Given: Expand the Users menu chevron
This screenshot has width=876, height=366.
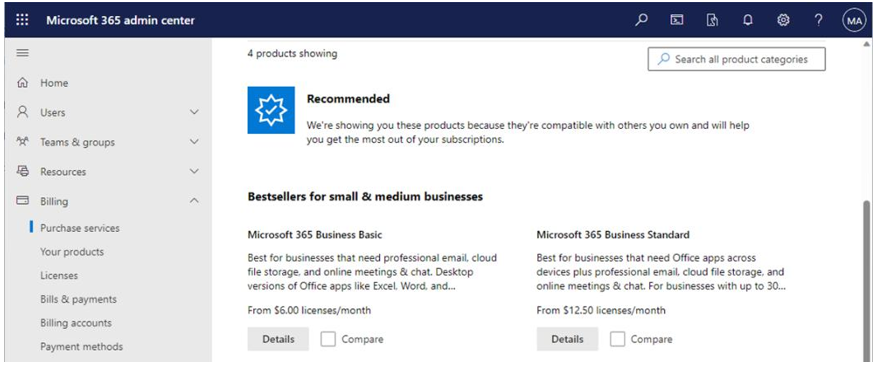Looking at the screenshot, I should 194,112.
